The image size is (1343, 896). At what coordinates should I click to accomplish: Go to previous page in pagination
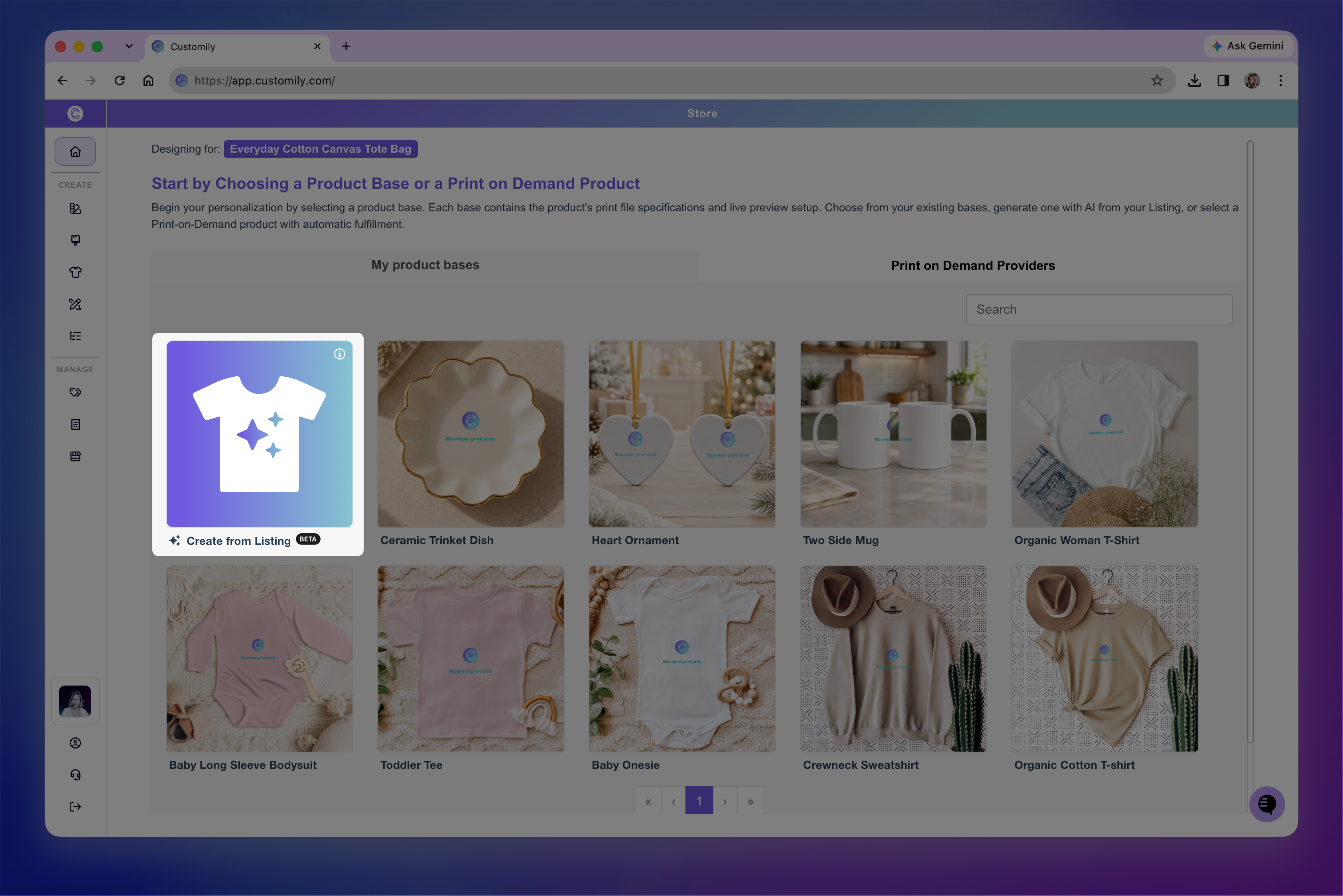click(x=673, y=801)
